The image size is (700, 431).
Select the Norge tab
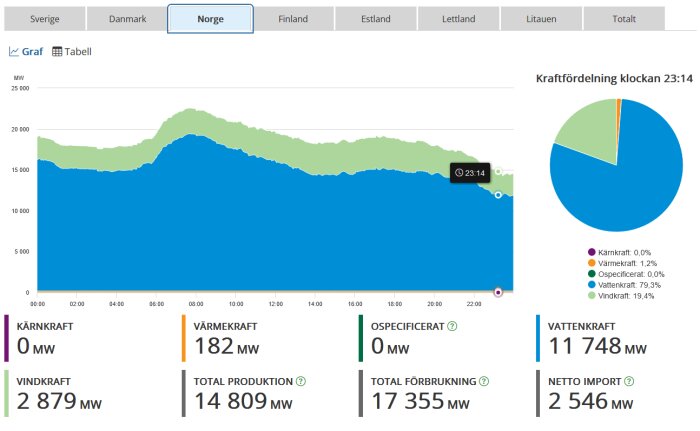click(210, 19)
